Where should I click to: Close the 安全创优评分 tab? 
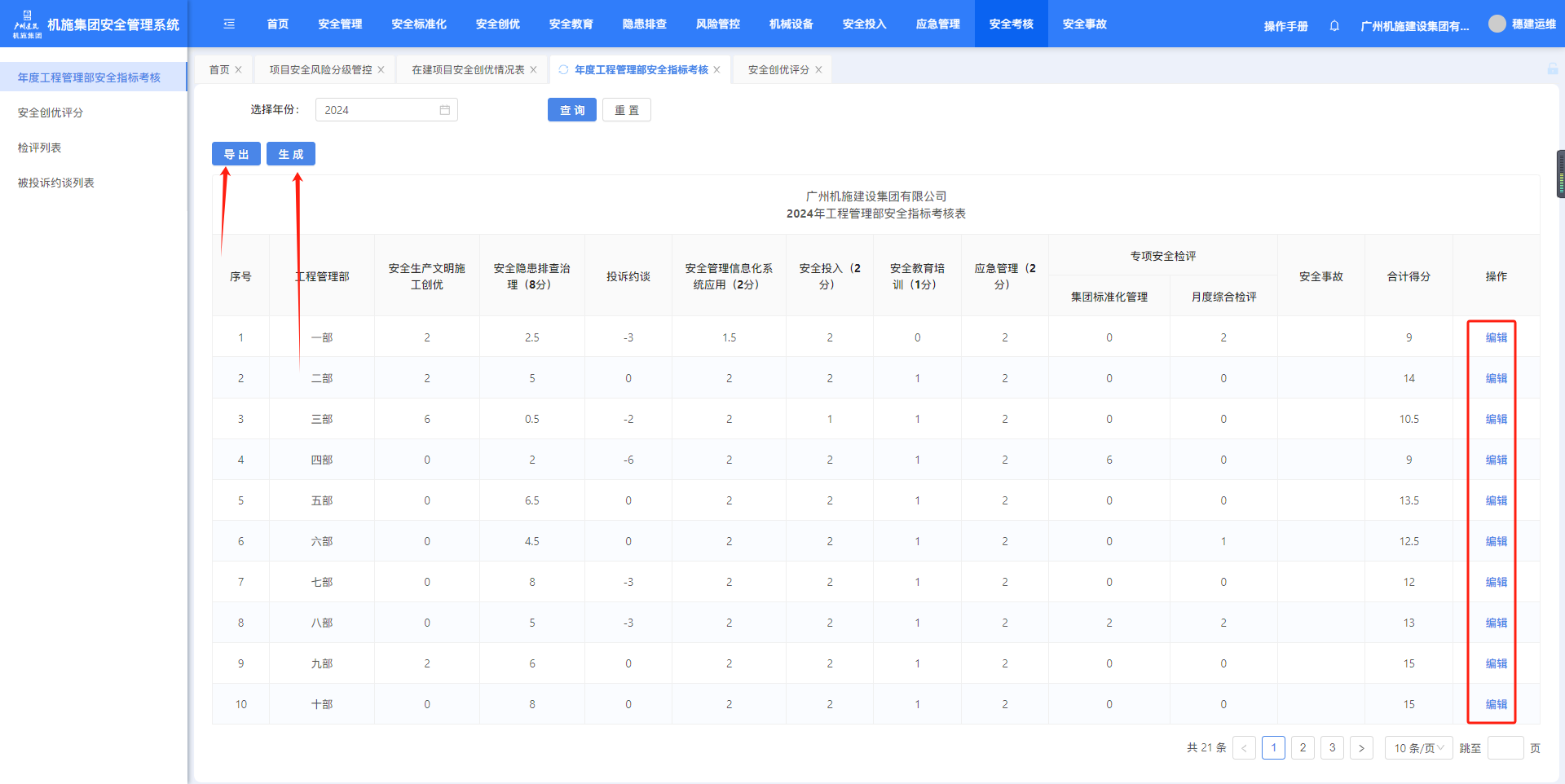tap(818, 70)
